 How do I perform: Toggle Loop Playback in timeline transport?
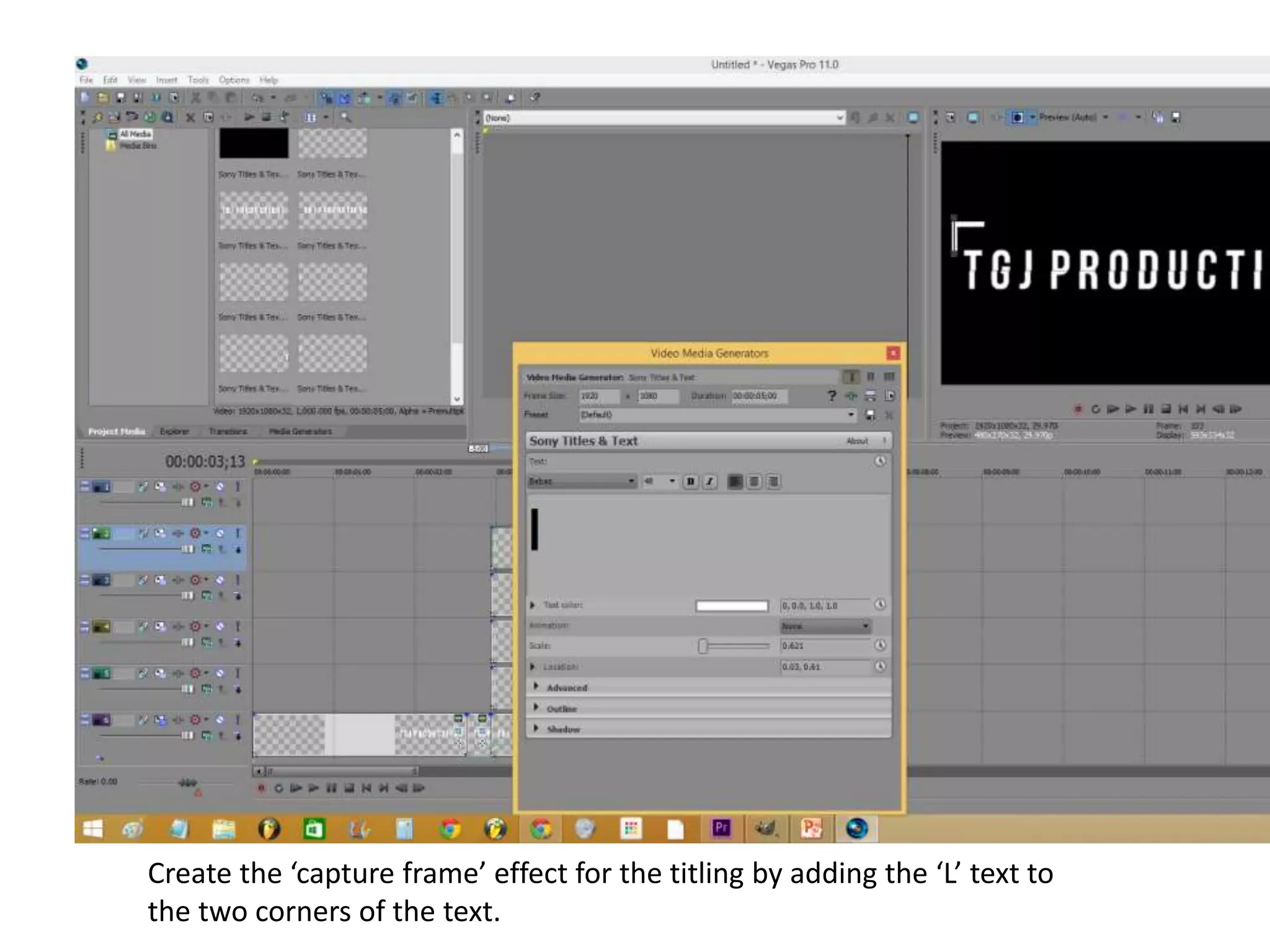pos(278,788)
